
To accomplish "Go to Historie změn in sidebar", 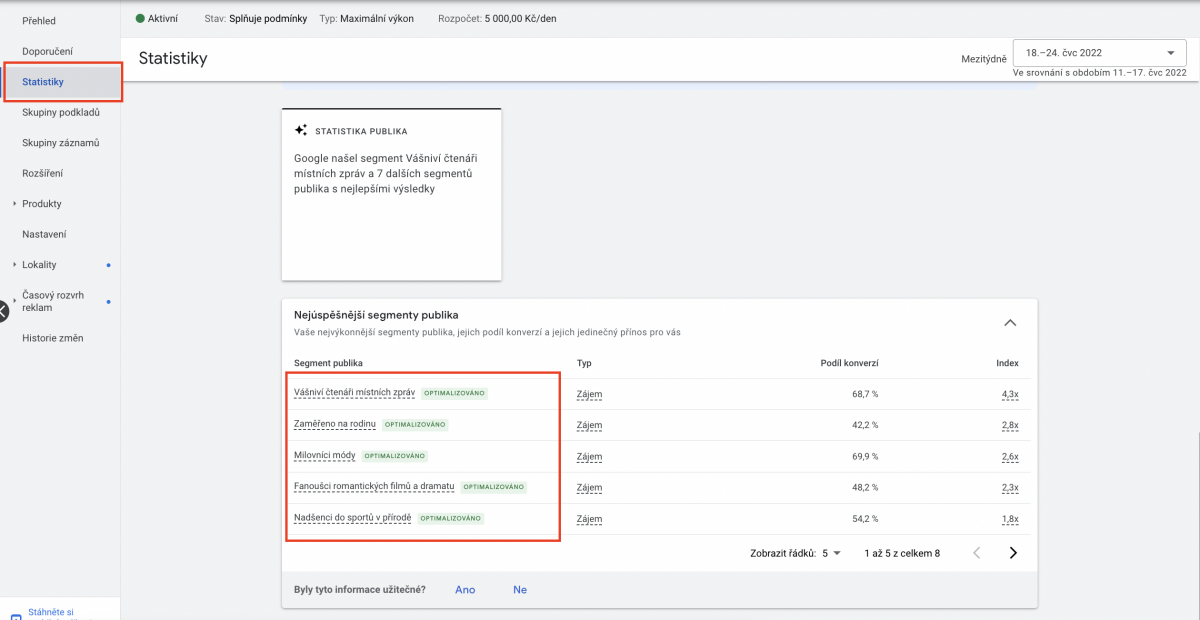I will pos(53,338).
